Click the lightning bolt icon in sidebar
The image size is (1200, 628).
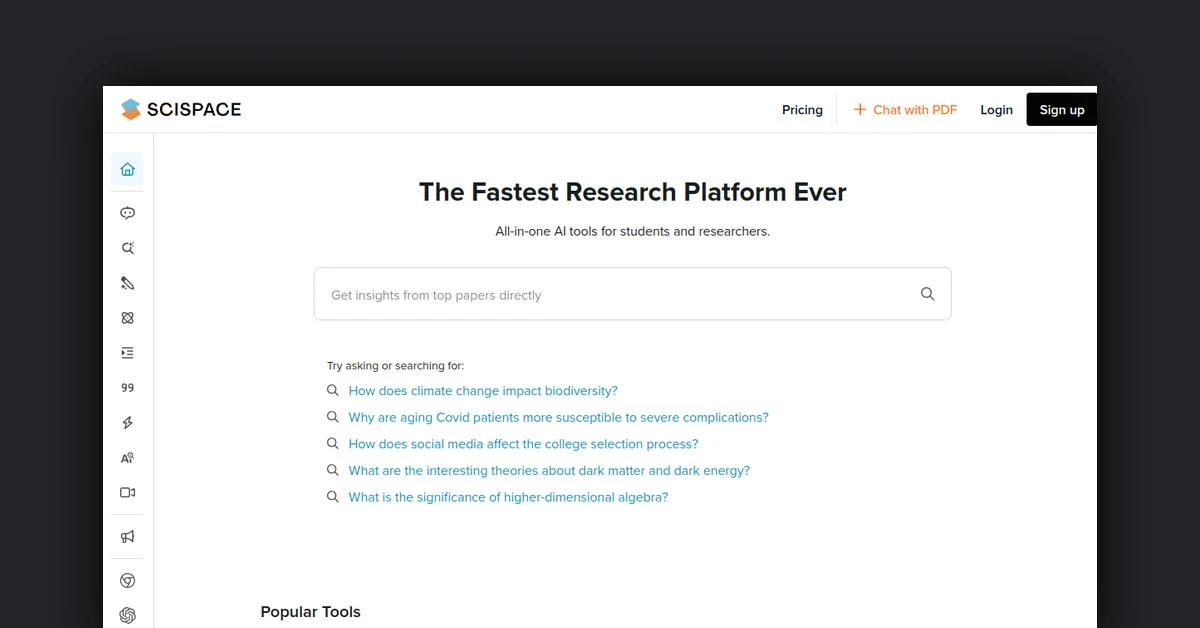tap(127, 423)
